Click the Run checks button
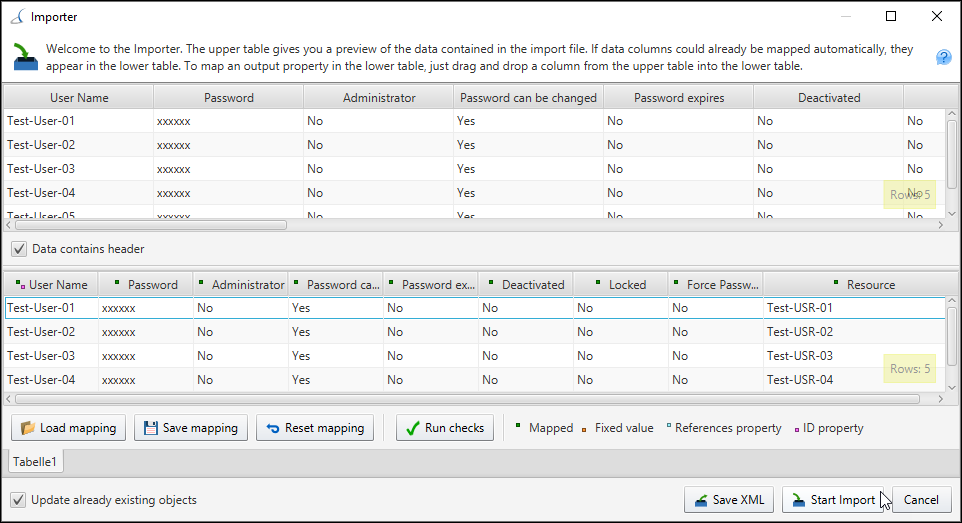 [445, 428]
